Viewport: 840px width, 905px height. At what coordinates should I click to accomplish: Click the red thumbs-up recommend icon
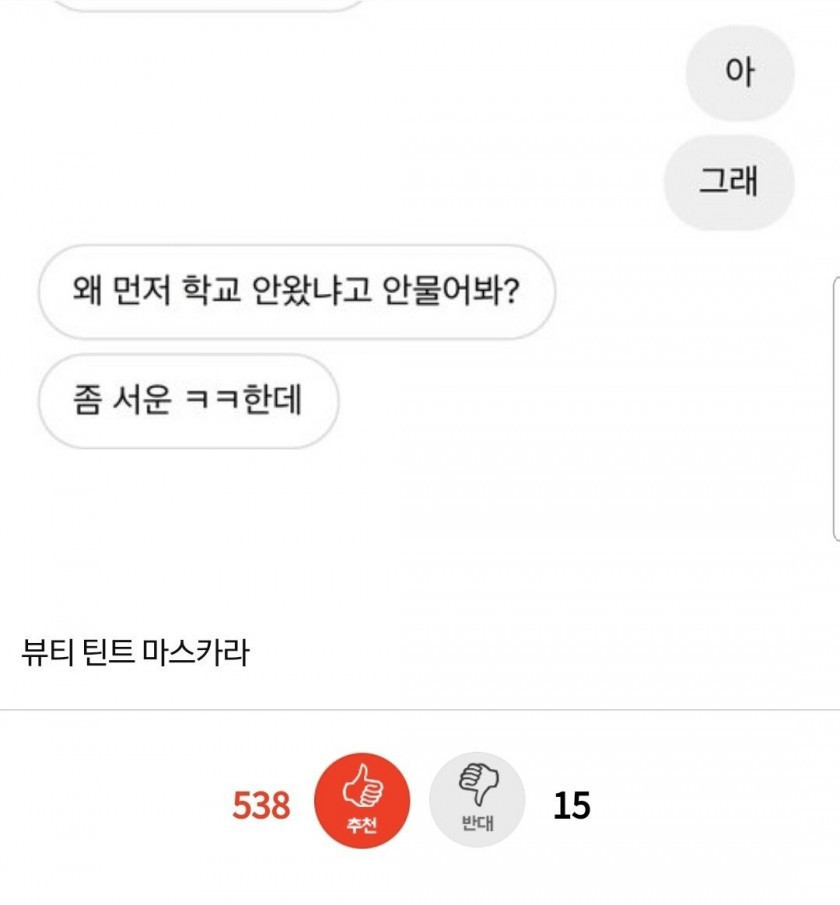[362, 800]
